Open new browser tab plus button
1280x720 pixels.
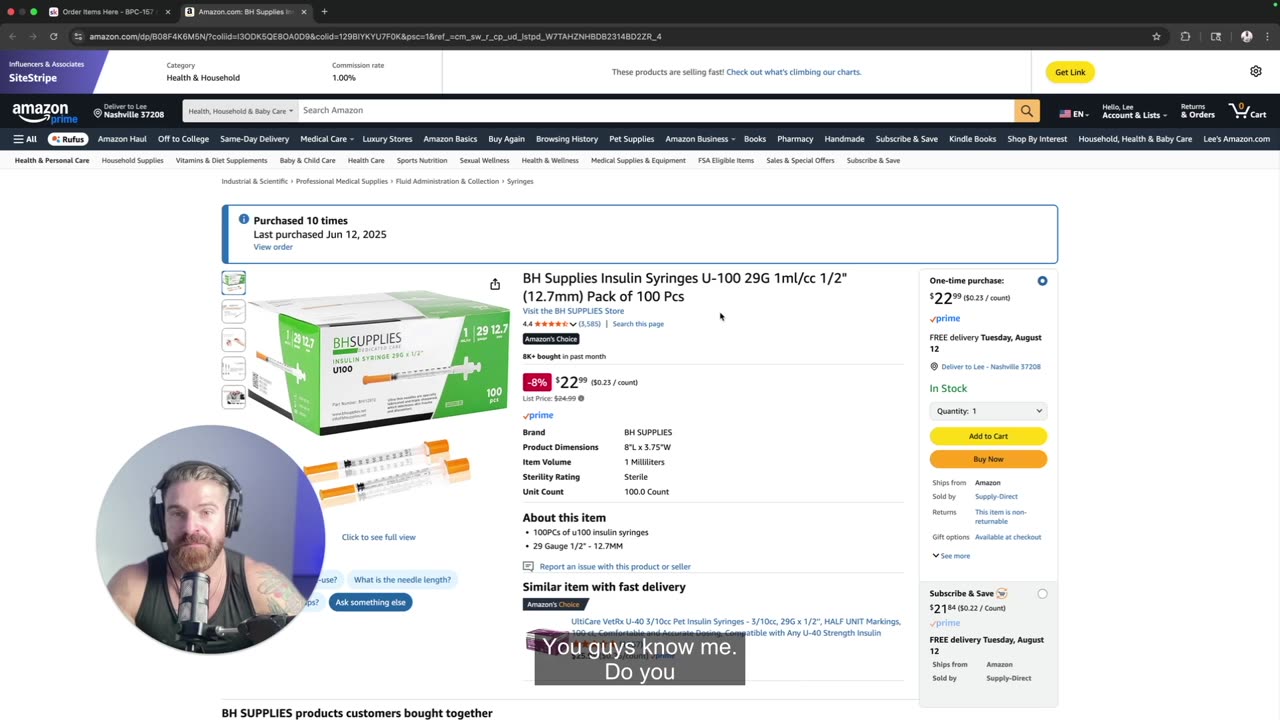click(324, 12)
